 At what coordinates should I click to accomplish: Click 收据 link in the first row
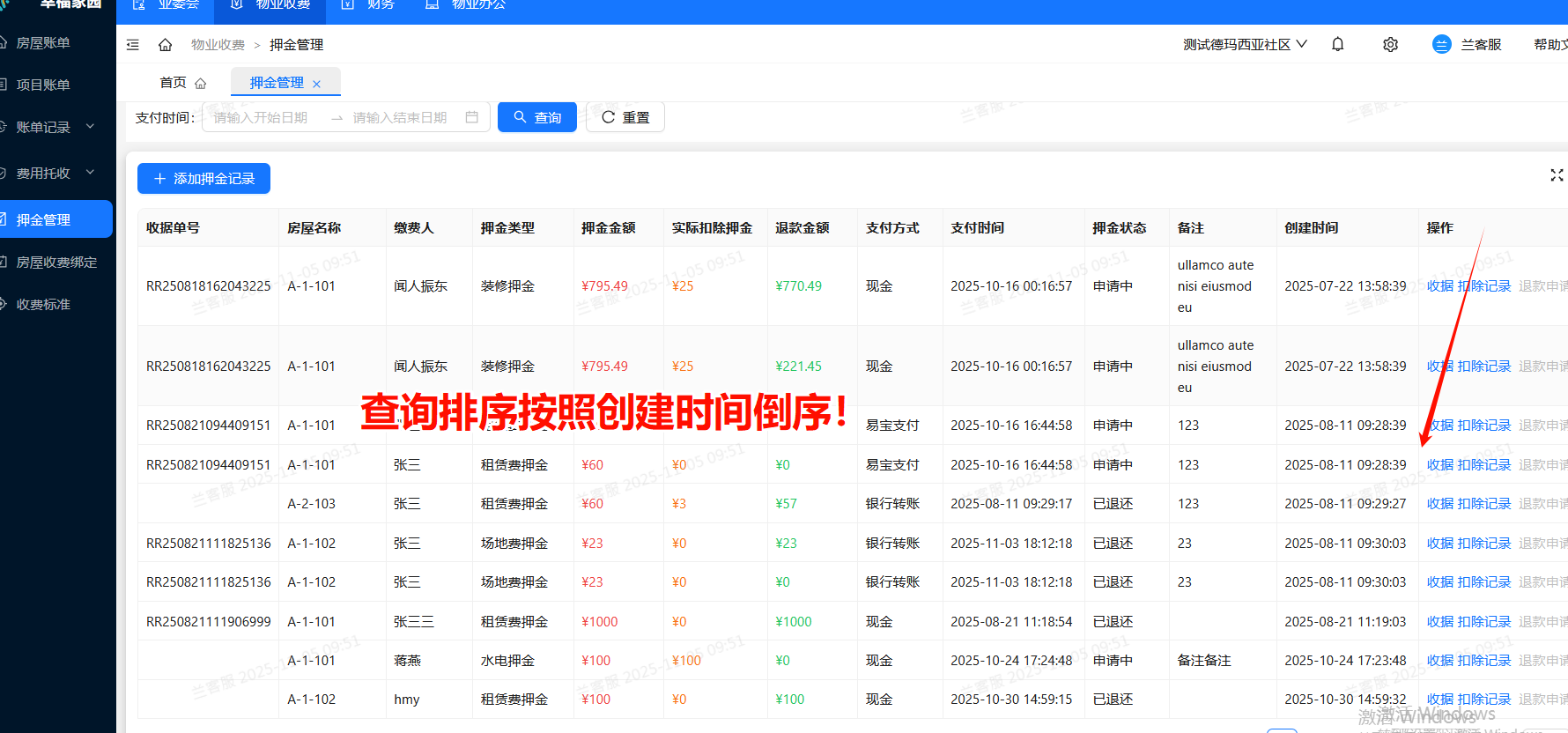(x=1439, y=286)
